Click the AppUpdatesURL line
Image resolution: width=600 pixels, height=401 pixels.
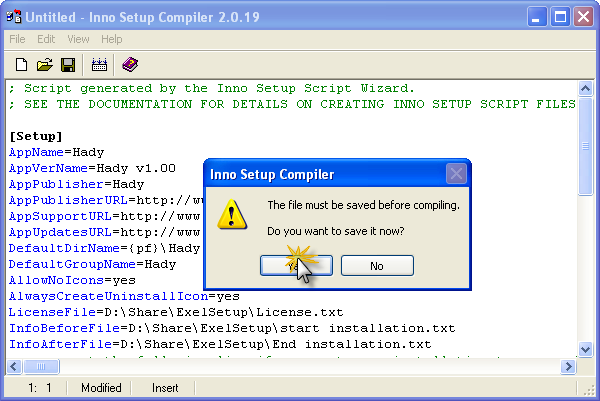point(104,233)
